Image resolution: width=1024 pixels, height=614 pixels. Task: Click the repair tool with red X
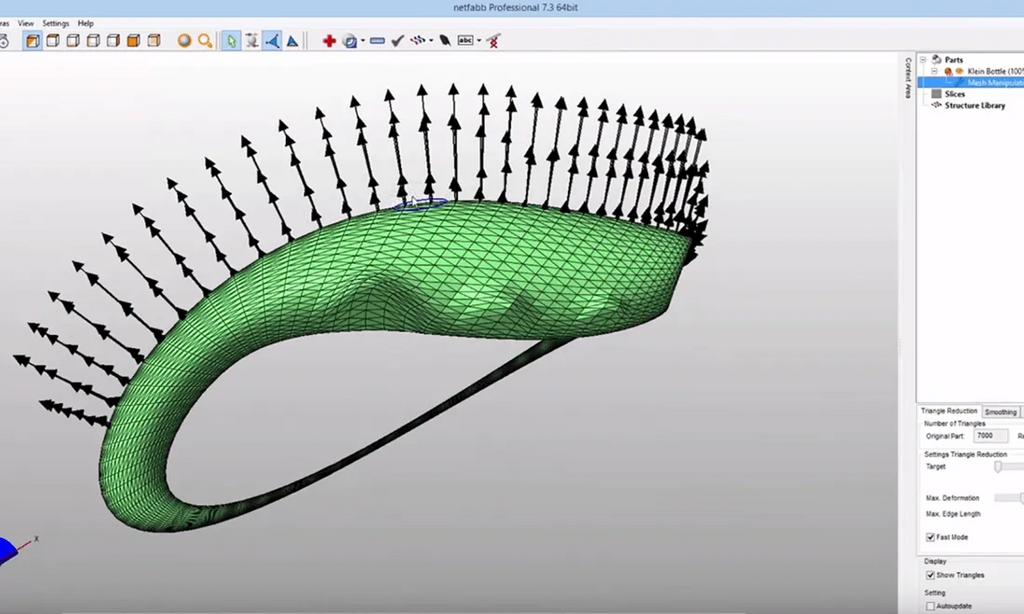495,41
